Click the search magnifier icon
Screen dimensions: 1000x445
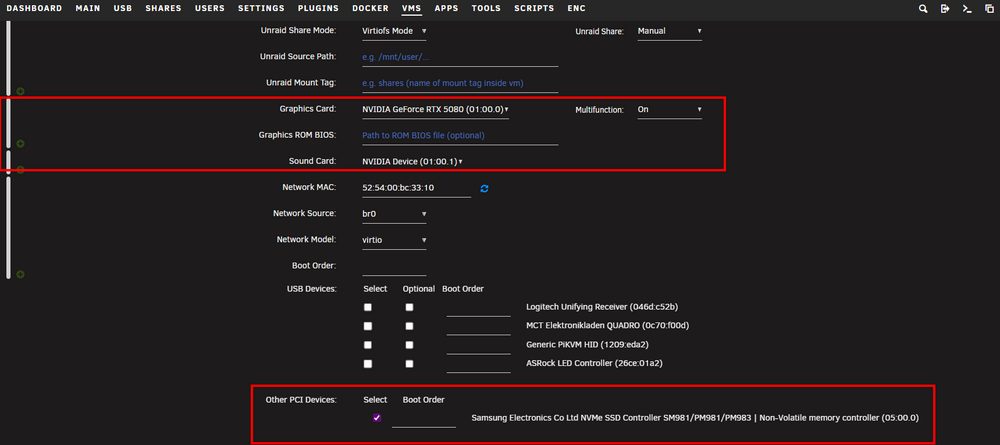coord(923,9)
